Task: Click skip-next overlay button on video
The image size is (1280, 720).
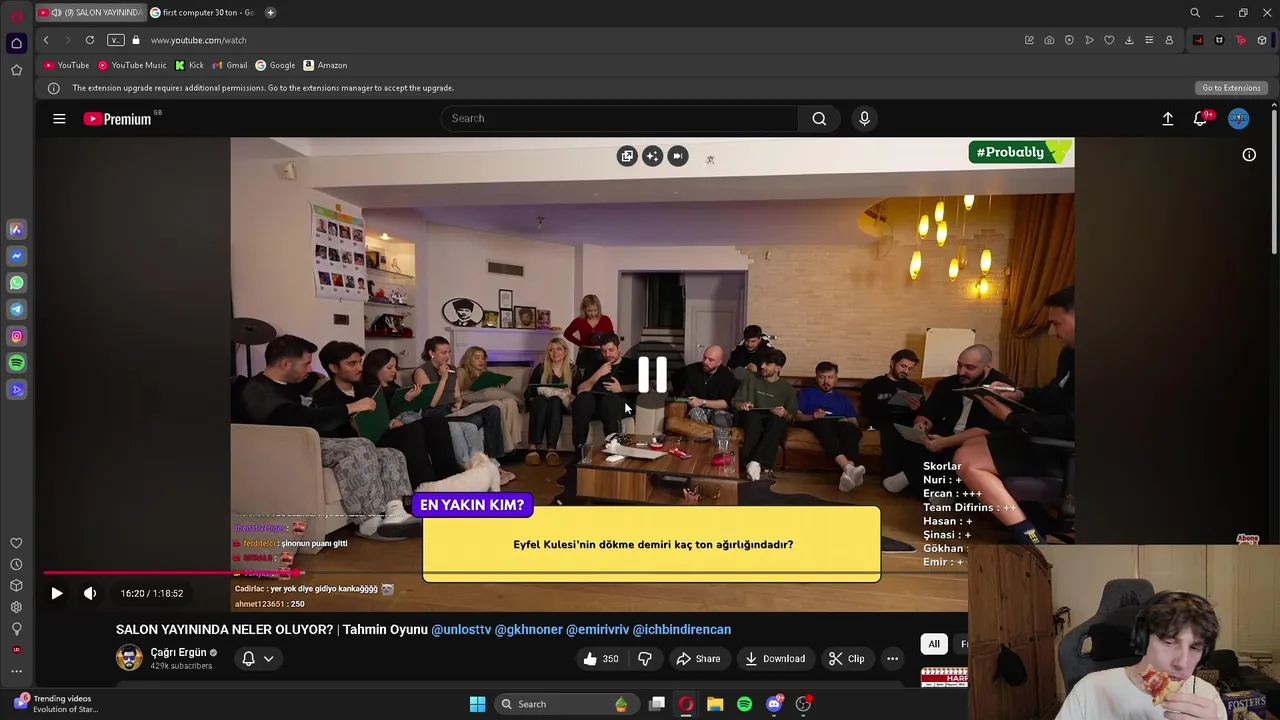Action: point(678,156)
